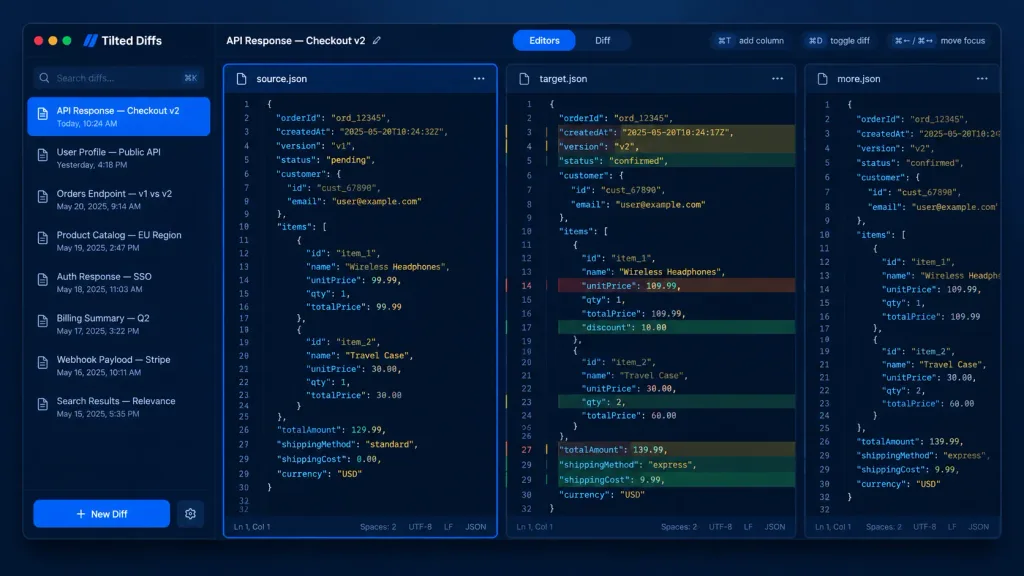Click the file icon beside target.json
The image size is (1024, 576).
pyautogui.click(x=524, y=79)
